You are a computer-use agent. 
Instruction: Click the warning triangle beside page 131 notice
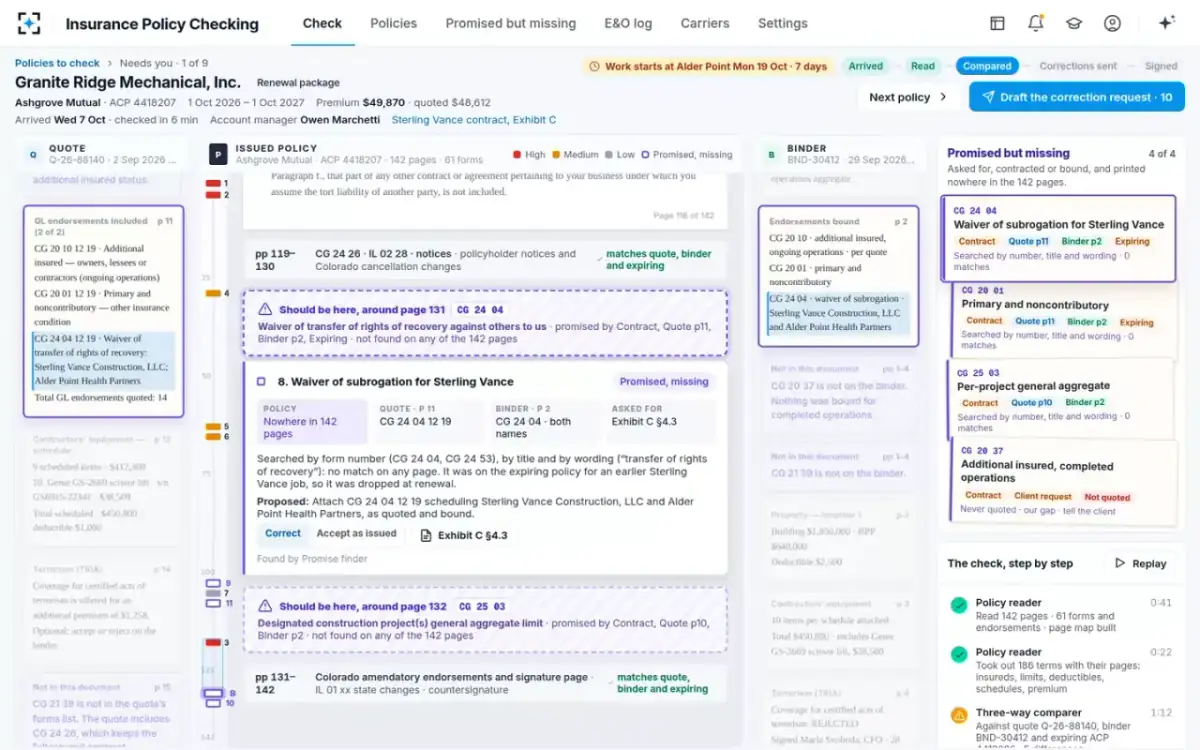tap(265, 310)
